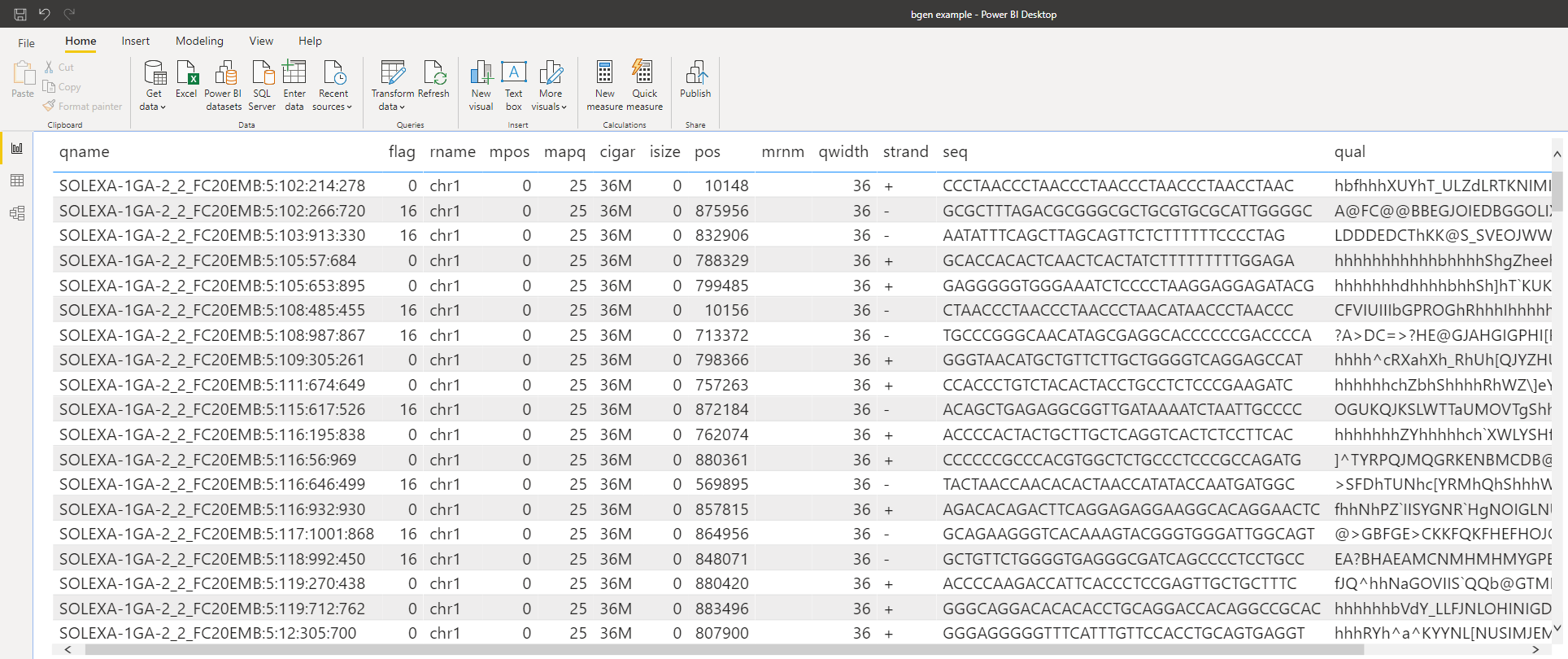The height and width of the screenshot is (659, 1568).
Task: Open Power BI datasets
Action: coord(224,85)
